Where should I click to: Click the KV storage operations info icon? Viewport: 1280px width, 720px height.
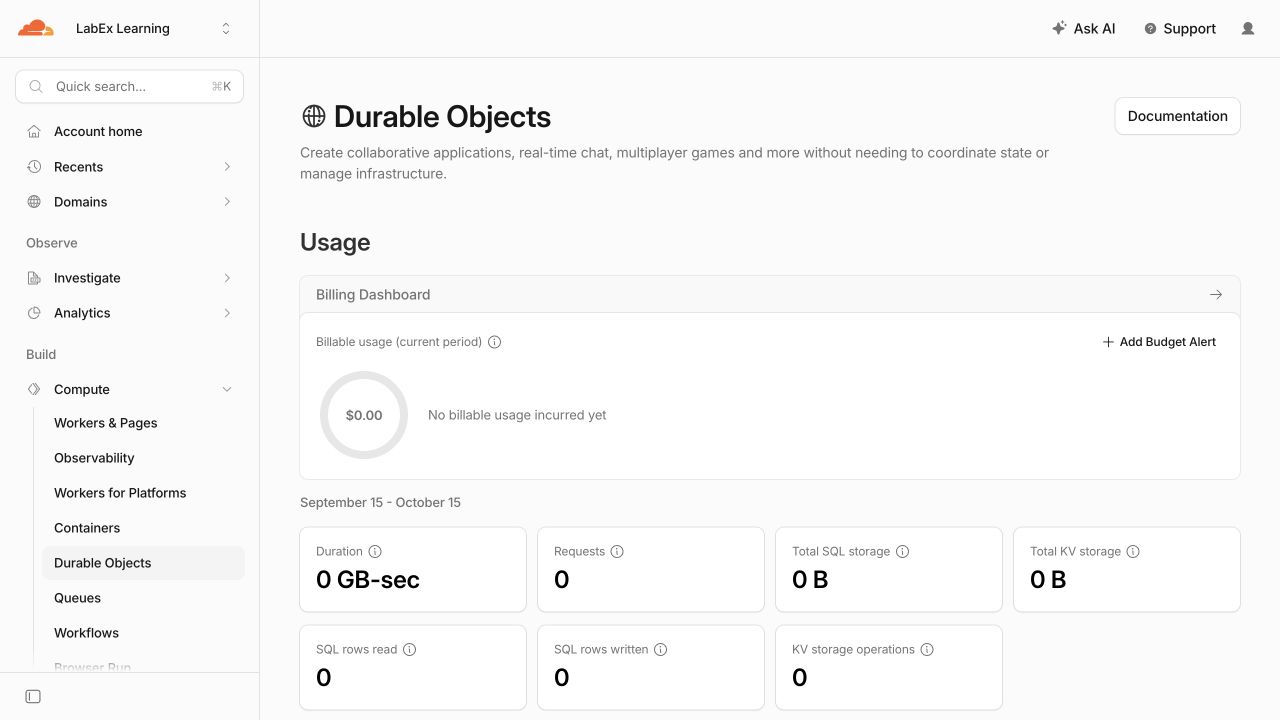927,650
